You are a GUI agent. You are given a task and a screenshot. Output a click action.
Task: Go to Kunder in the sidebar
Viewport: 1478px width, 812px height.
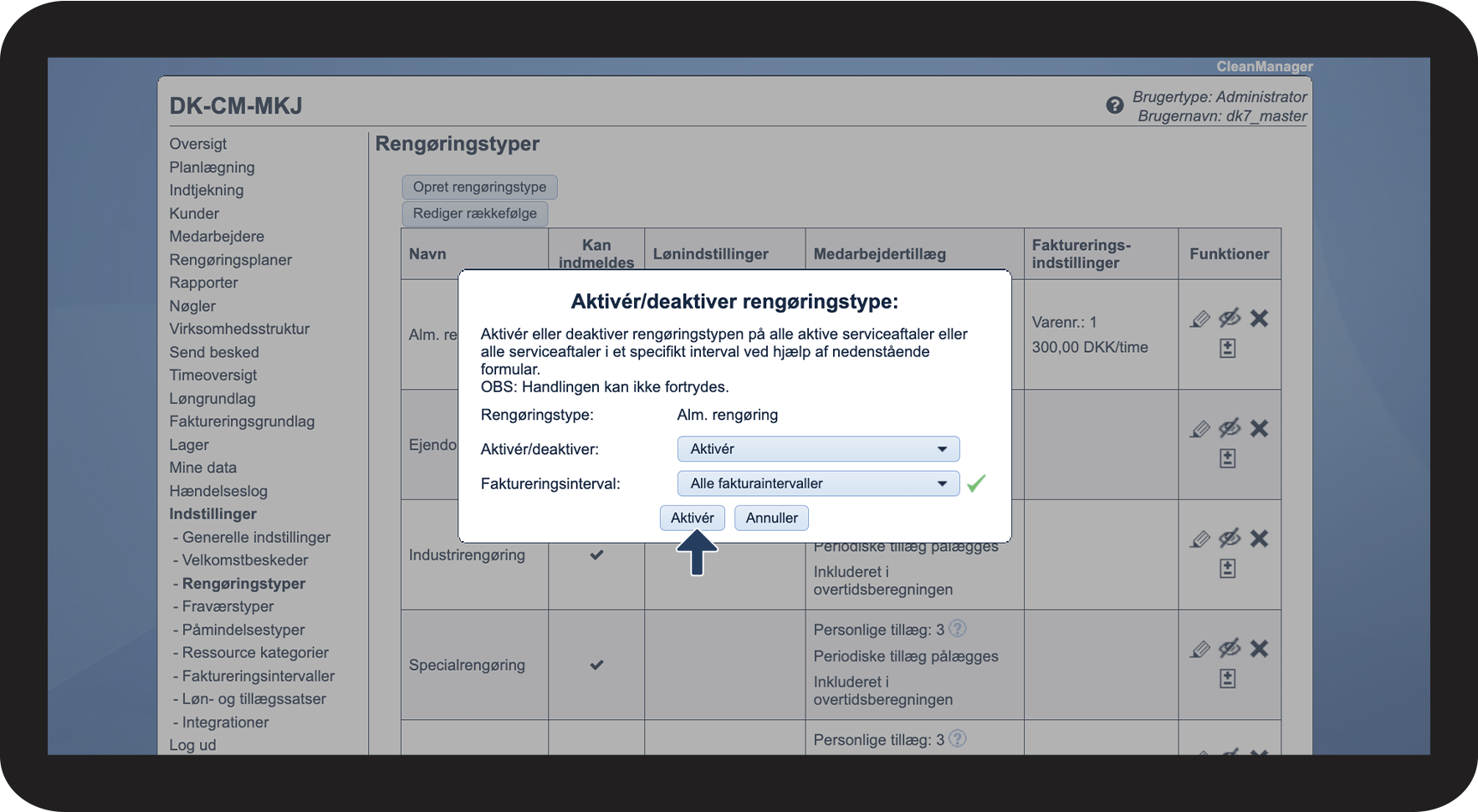click(194, 213)
